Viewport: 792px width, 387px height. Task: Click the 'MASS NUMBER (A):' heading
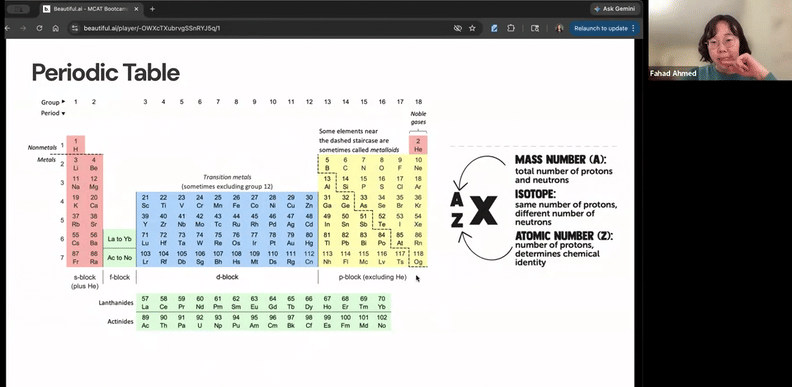tap(560, 160)
